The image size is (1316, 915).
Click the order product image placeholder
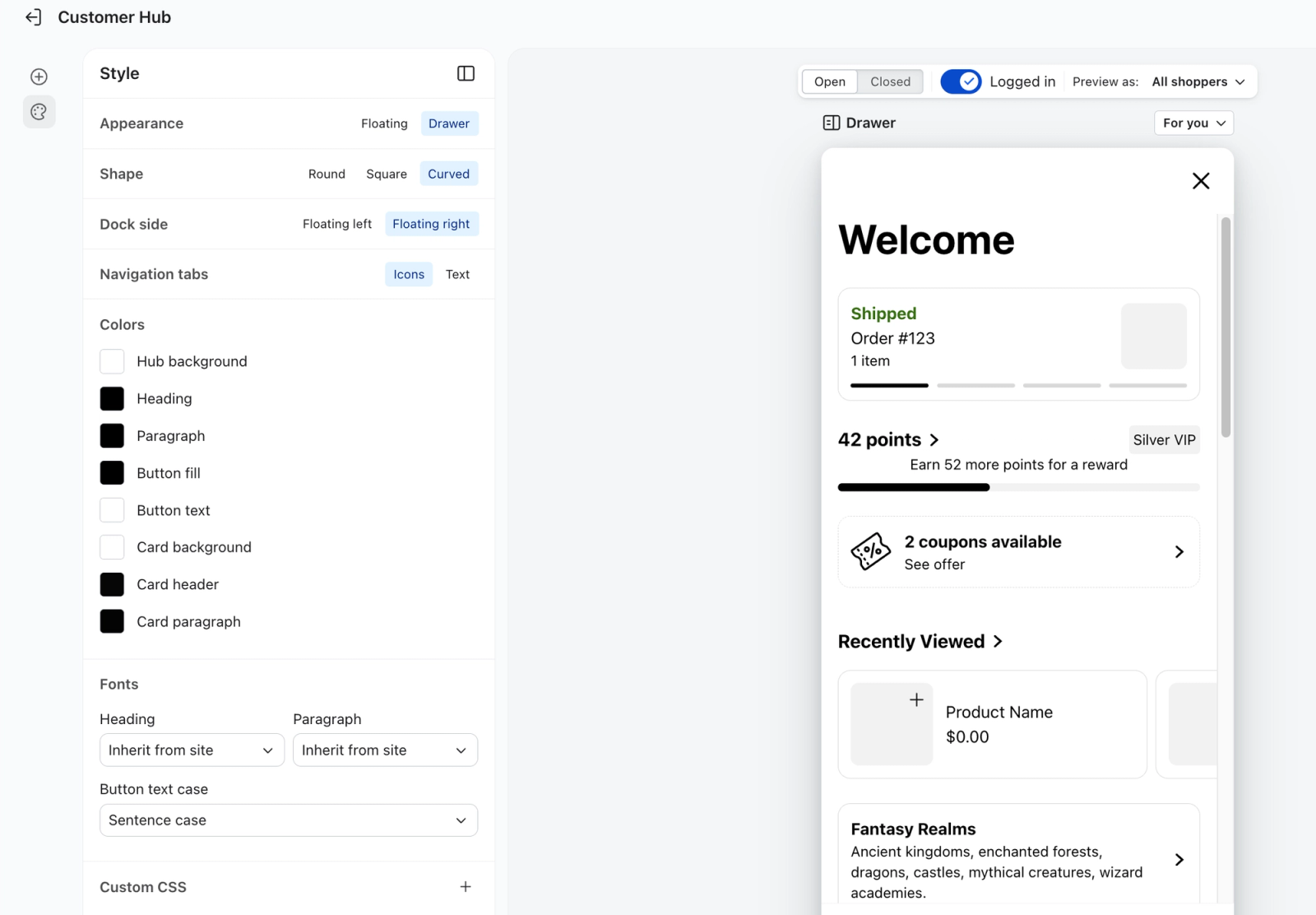(x=1153, y=336)
